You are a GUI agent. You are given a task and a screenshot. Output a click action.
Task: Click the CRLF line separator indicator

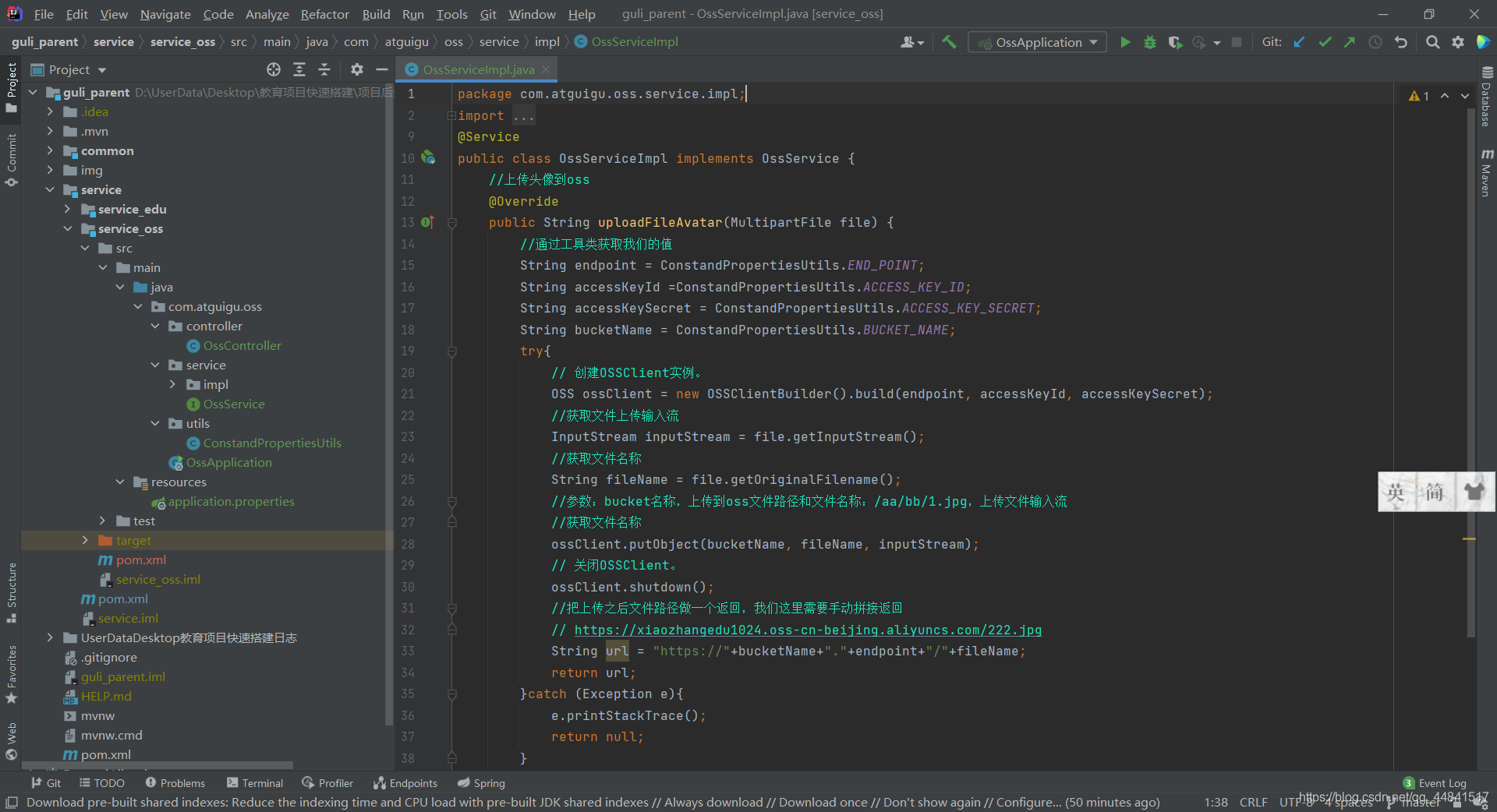click(x=1253, y=802)
